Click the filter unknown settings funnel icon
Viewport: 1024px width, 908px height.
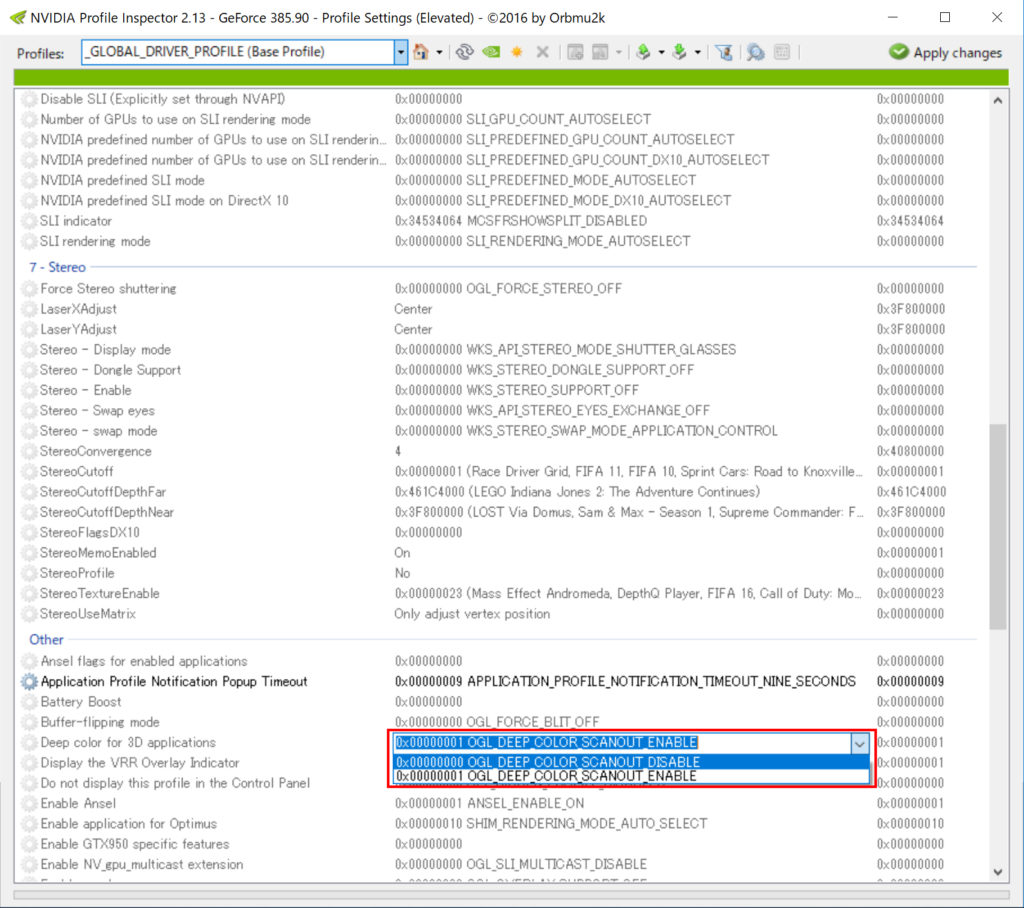[x=724, y=52]
